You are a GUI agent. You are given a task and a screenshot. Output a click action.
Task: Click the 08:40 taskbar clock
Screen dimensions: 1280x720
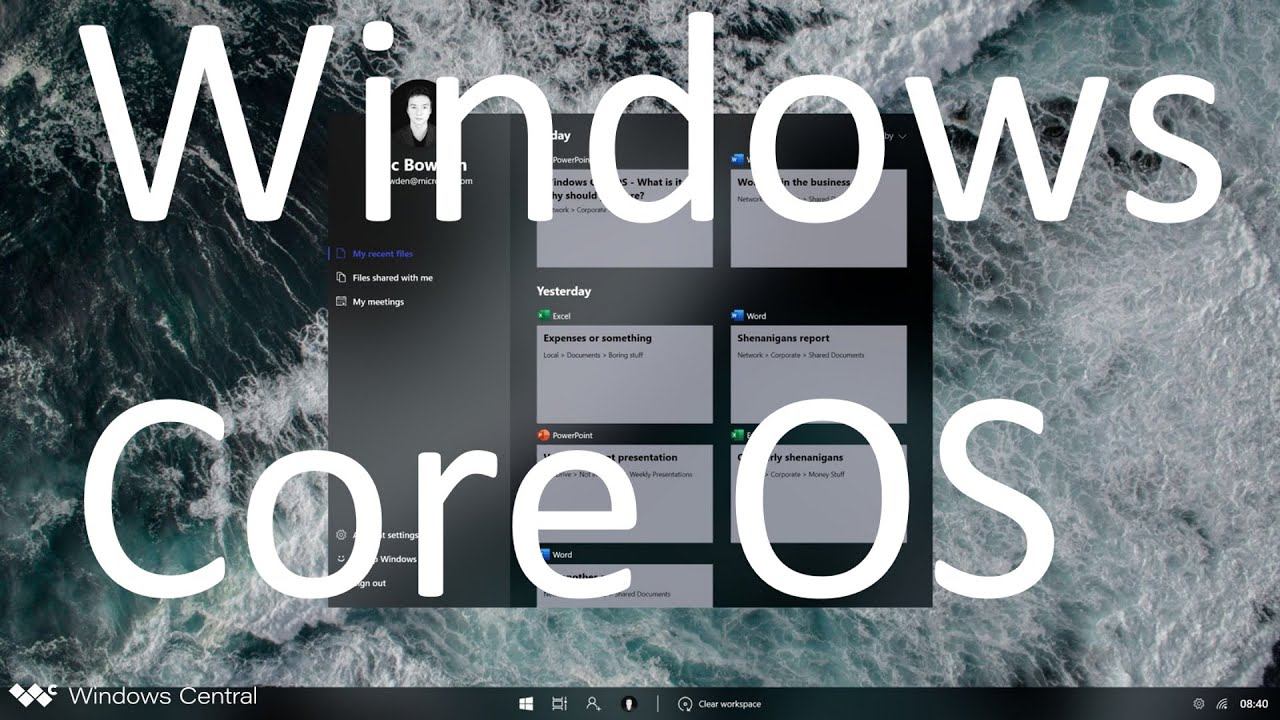(1254, 704)
